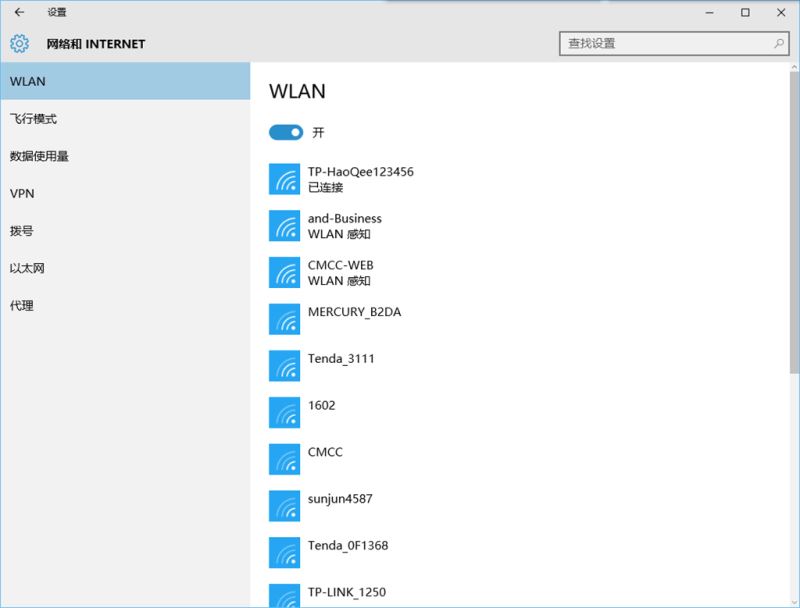This screenshot has width=800, height=608.
Task: Turn off the WLAN toggle switch
Action: 286,132
